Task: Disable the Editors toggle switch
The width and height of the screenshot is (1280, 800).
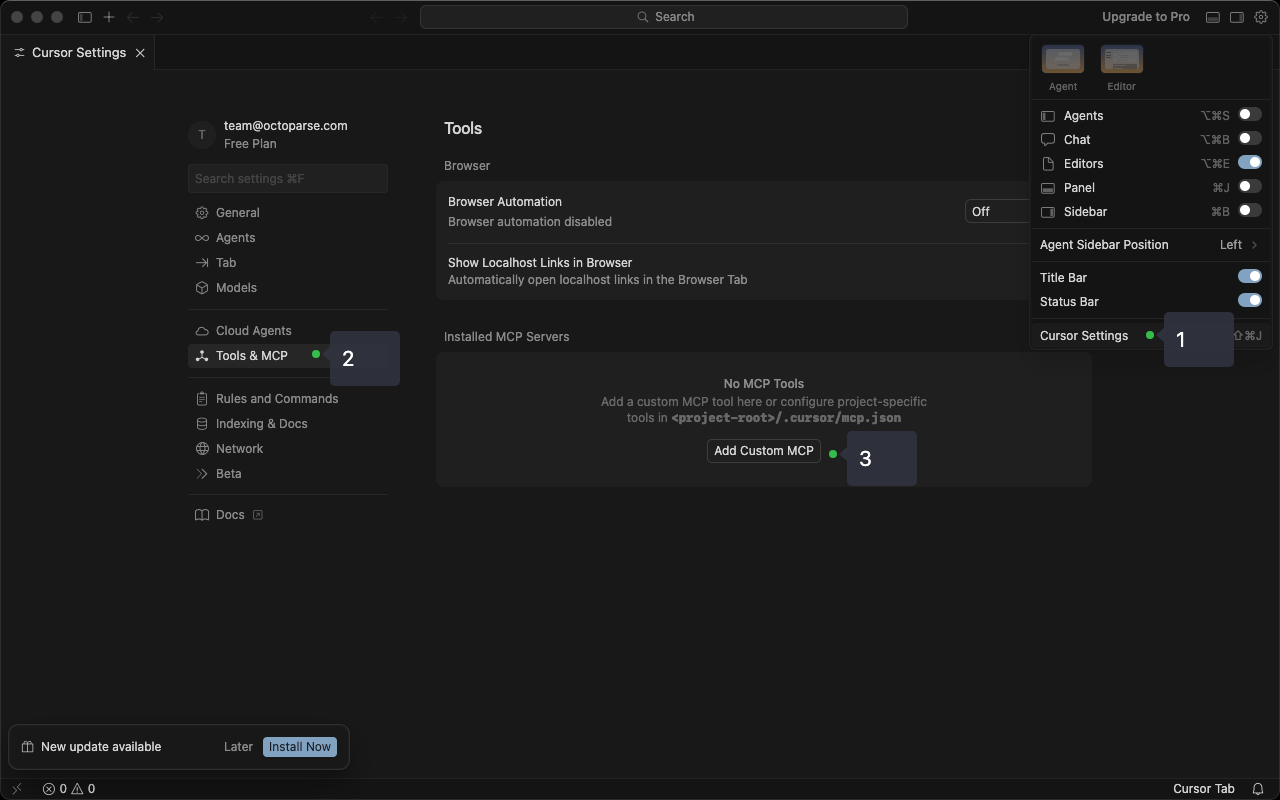Action: (x=1250, y=163)
